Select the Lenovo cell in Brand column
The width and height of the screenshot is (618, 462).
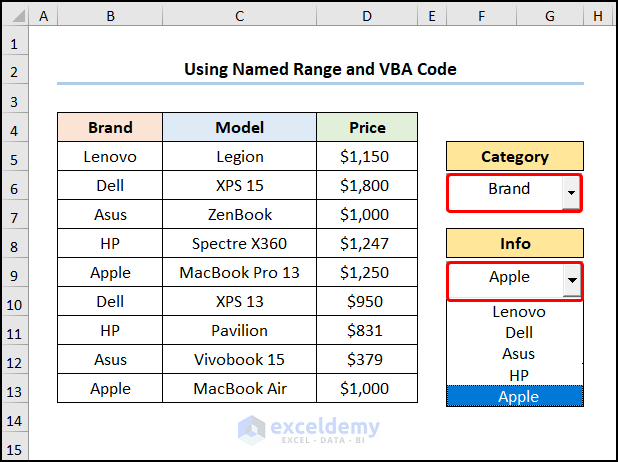click(110, 156)
